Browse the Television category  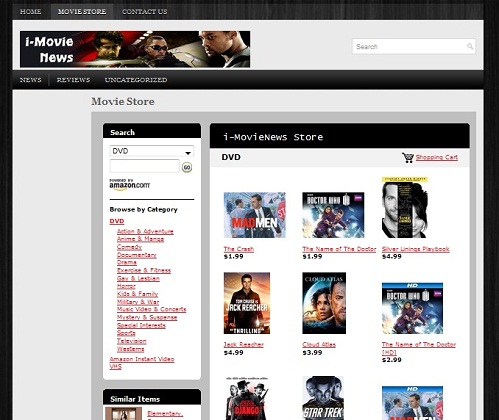click(132, 341)
